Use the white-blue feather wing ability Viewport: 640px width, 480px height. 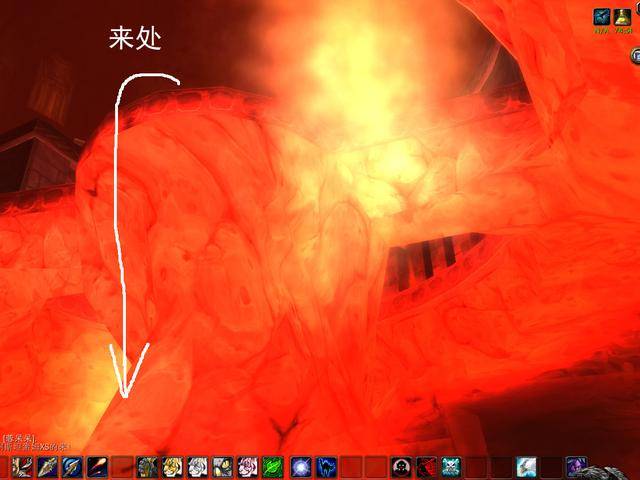526,467
